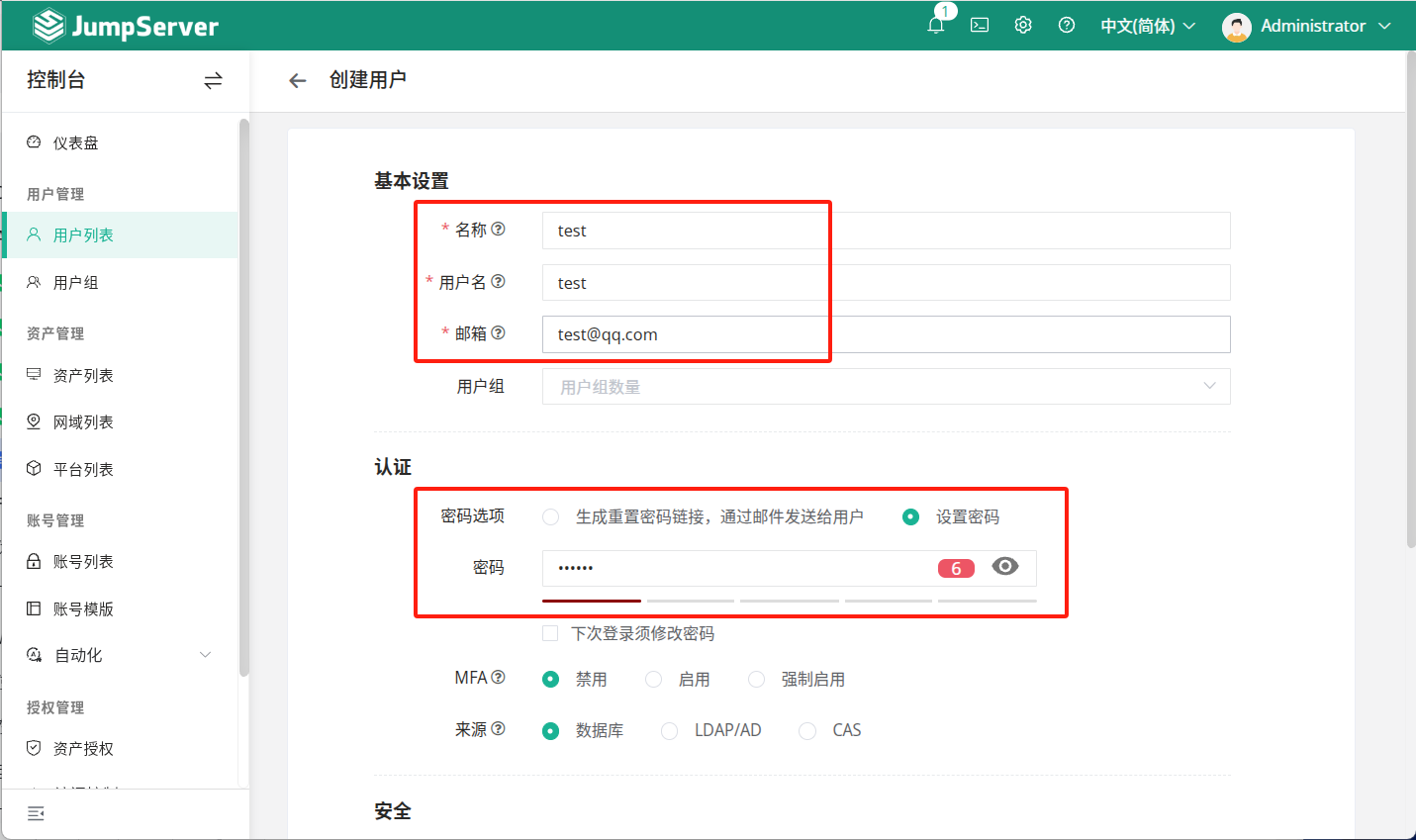
Task: Check 下次登录须修改密码 checkbox
Action: point(550,633)
